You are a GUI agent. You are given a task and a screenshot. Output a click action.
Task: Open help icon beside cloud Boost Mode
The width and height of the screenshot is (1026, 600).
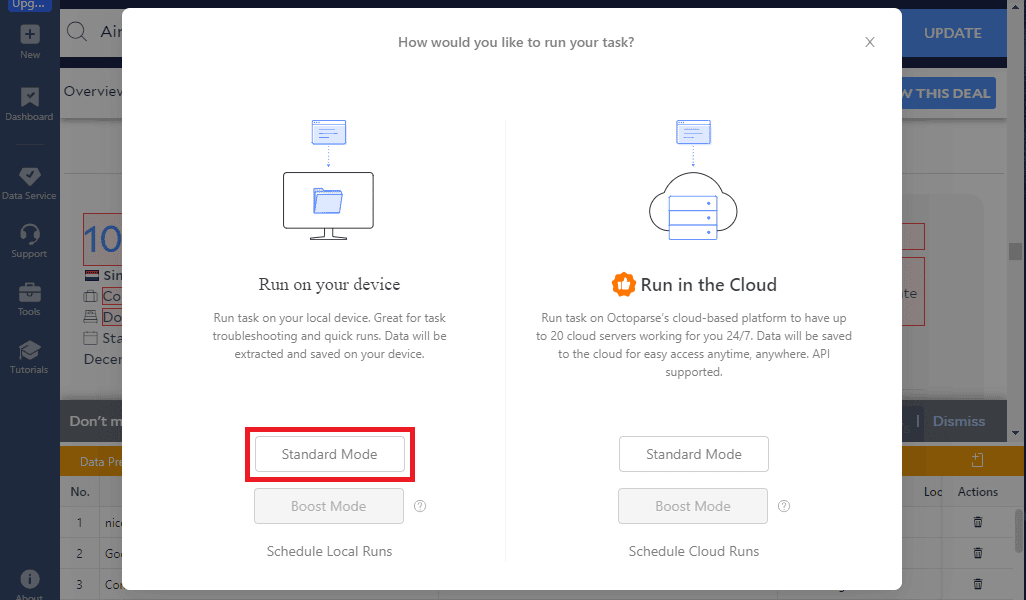click(784, 506)
